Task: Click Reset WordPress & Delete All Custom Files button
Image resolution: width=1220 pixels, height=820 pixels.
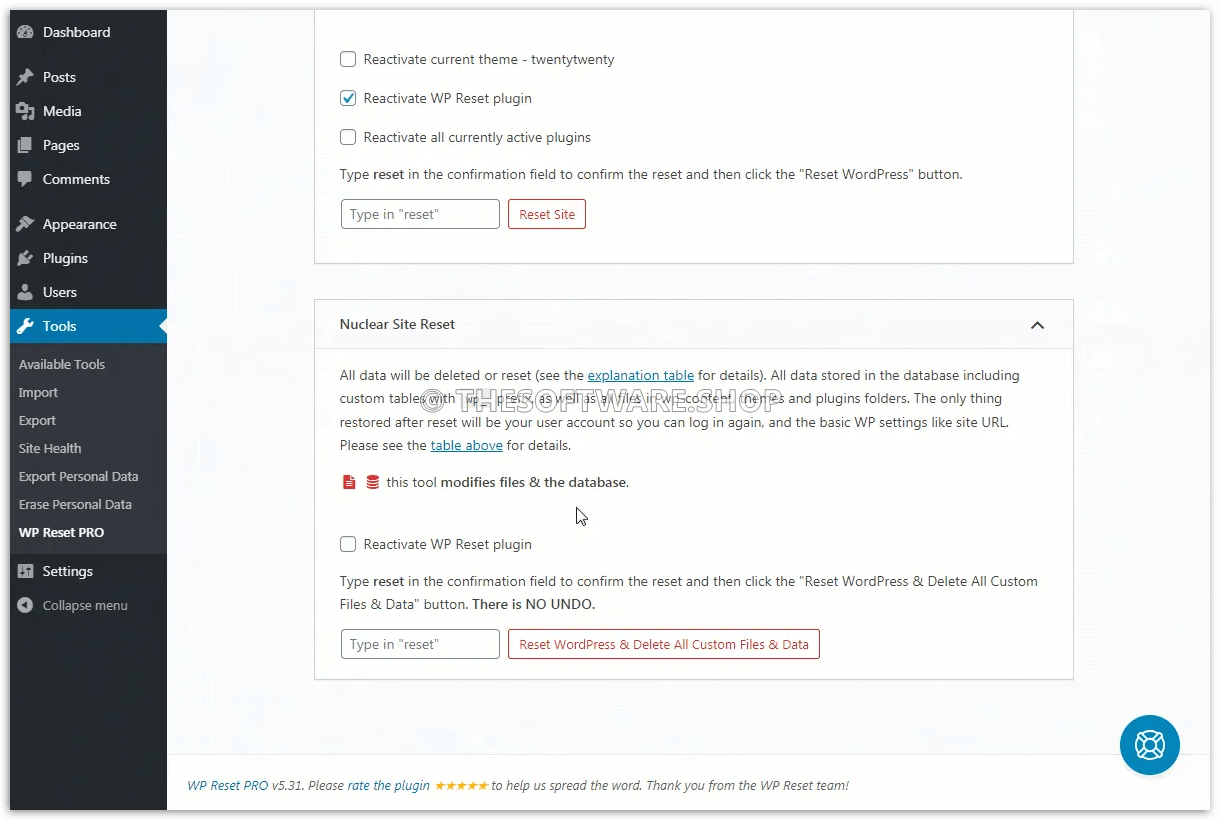Action: pos(663,644)
